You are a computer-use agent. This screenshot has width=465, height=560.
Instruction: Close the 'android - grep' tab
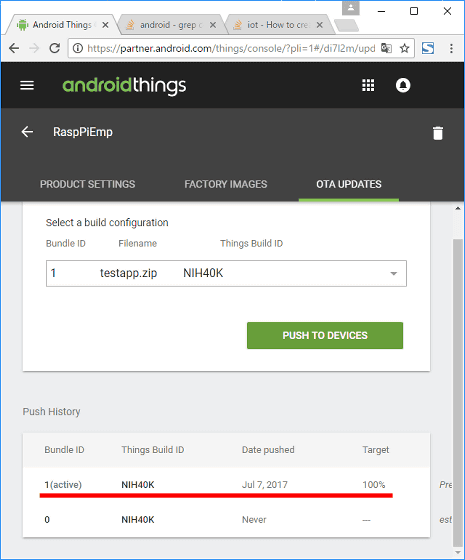click(x=212, y=25)
